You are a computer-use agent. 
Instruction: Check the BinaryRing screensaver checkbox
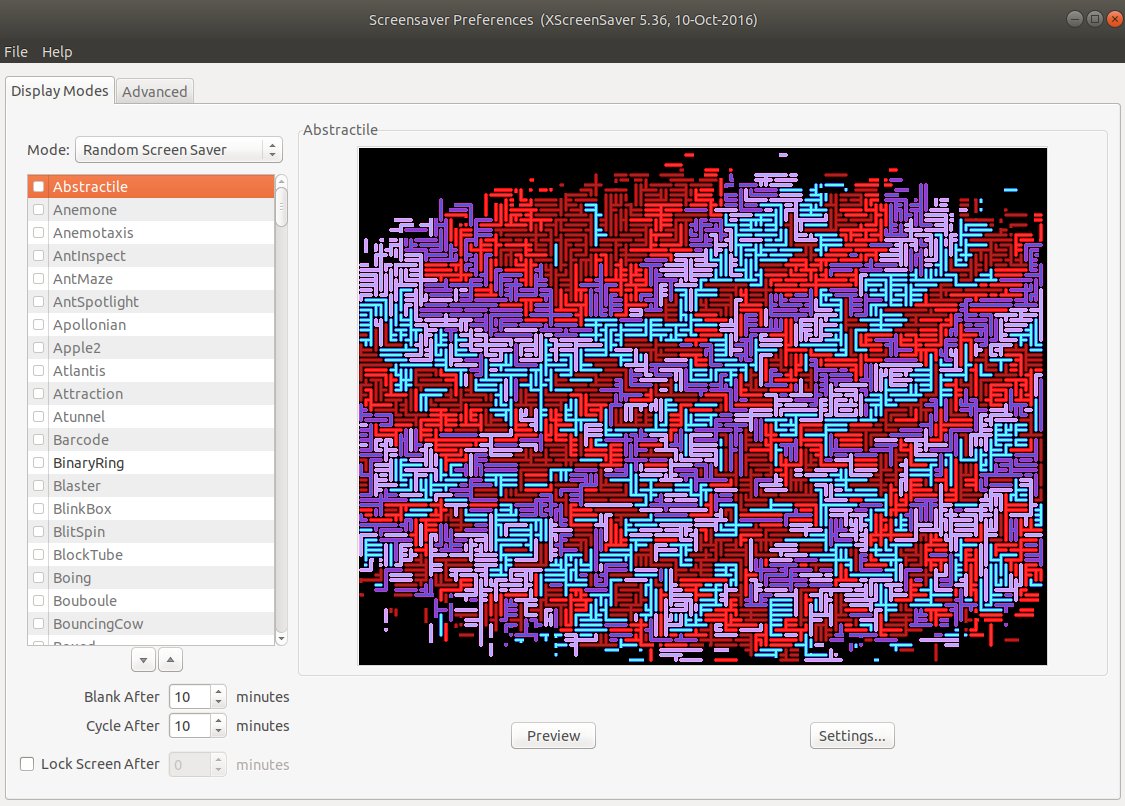[39, 463]
